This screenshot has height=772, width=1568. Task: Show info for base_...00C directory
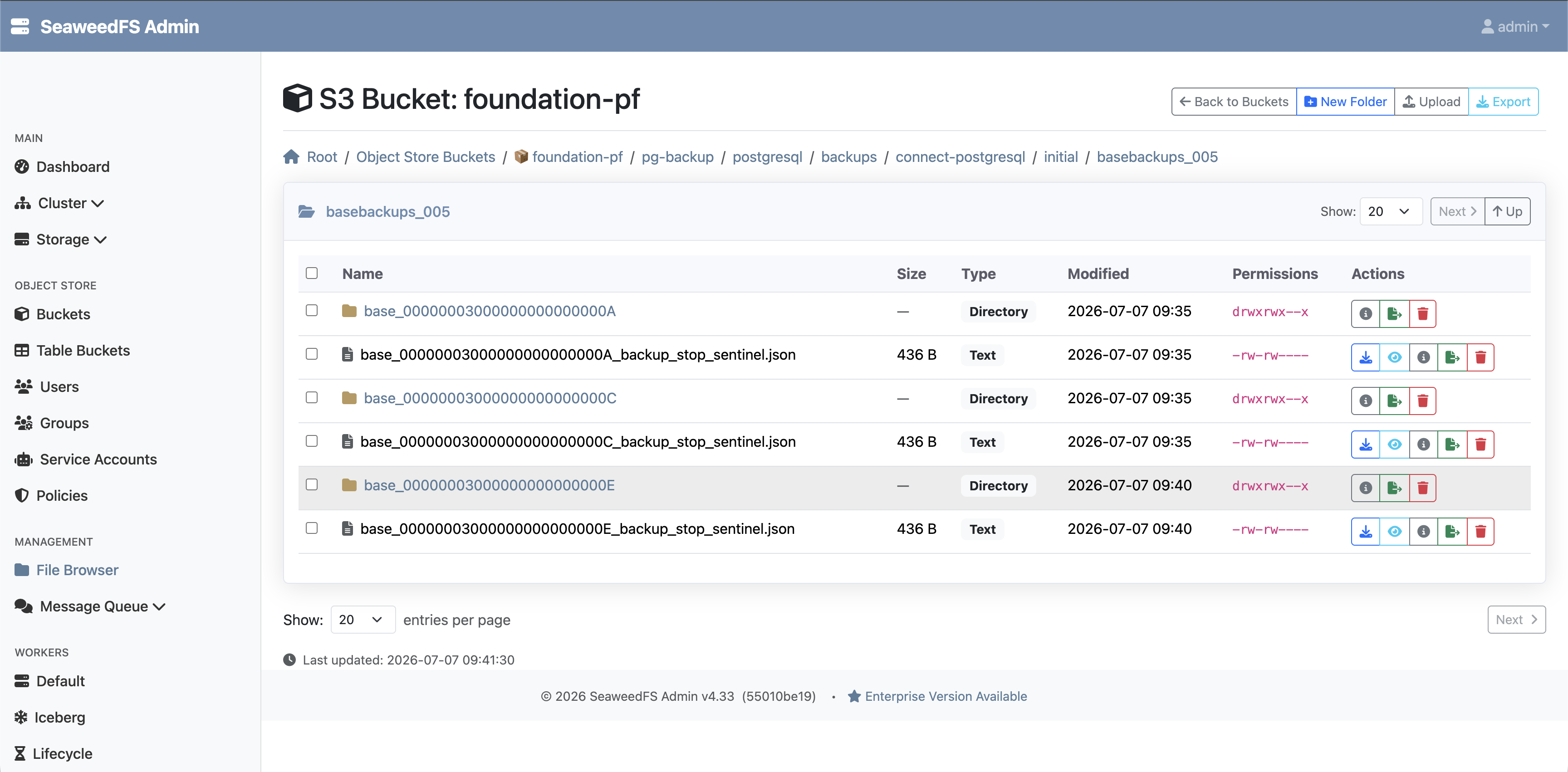click(x=1365, y=401)
